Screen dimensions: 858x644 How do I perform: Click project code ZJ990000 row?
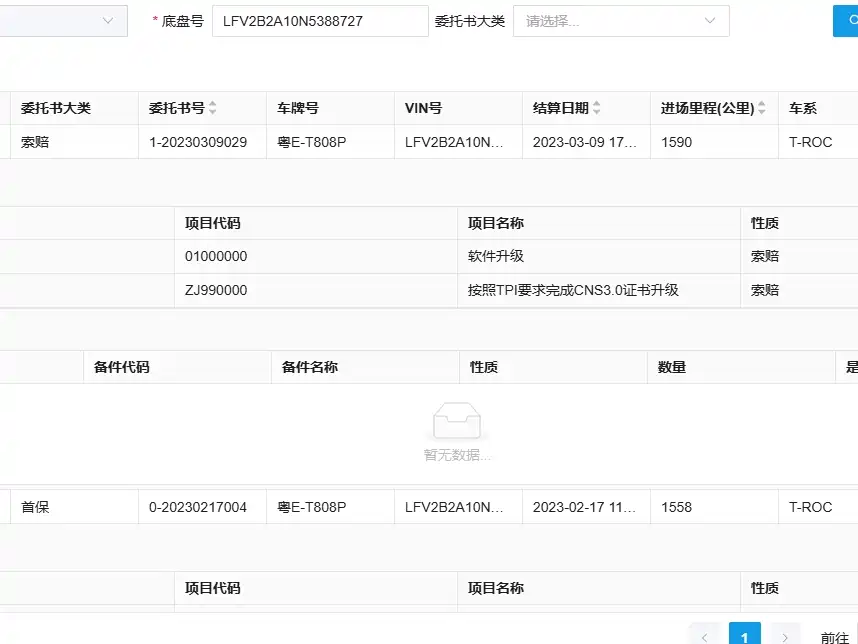tap(429, 290)
